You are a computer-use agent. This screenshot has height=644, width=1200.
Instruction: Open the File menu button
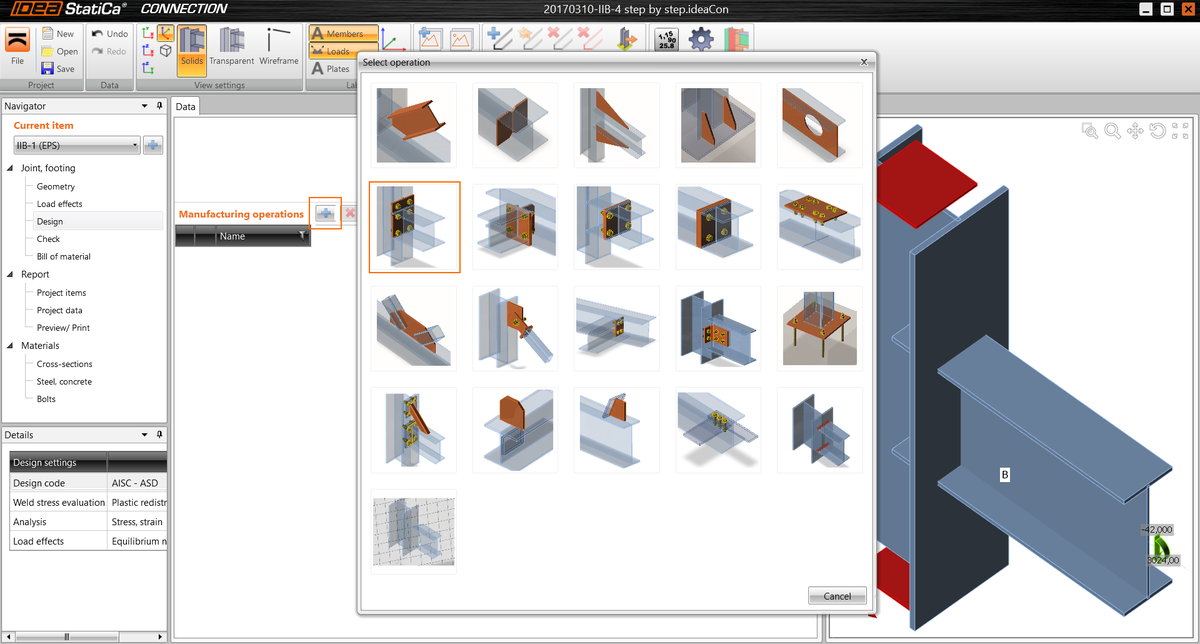(x=17, y=48)
